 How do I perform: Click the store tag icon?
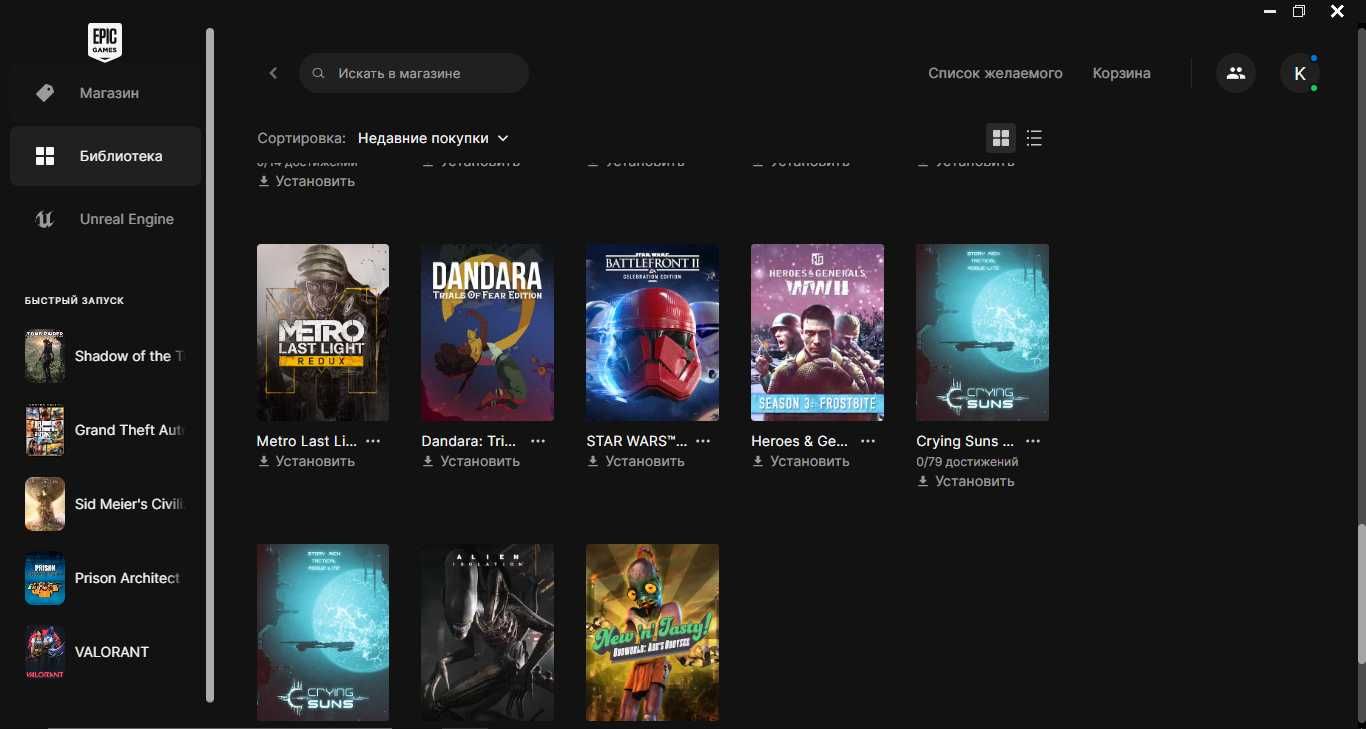click(45, 93)
